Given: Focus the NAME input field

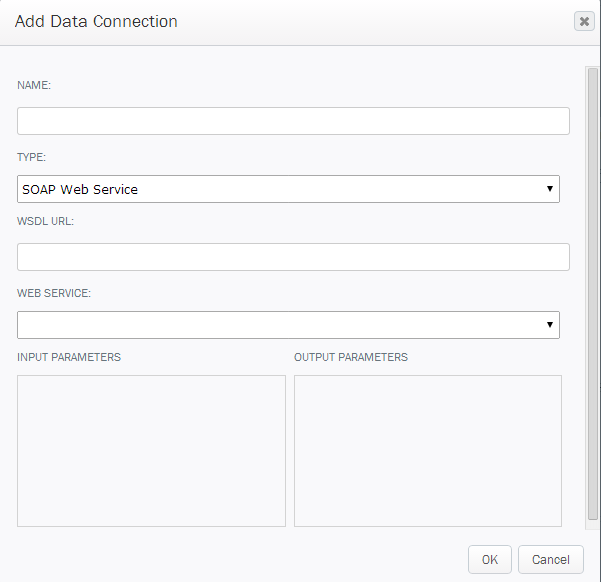Looking at the screenshot, I should (293, 121).
